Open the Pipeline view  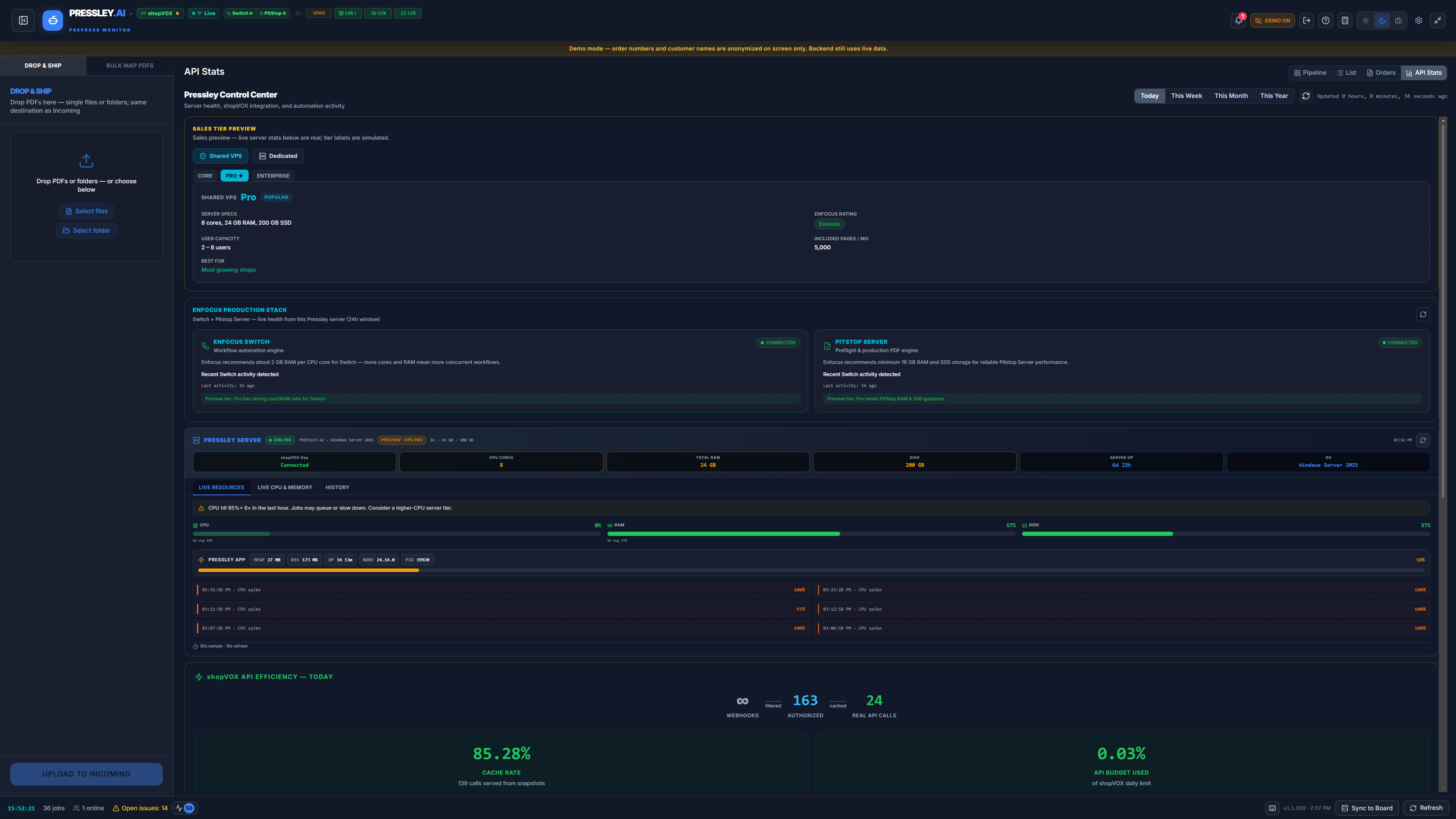pos(1310,73)
